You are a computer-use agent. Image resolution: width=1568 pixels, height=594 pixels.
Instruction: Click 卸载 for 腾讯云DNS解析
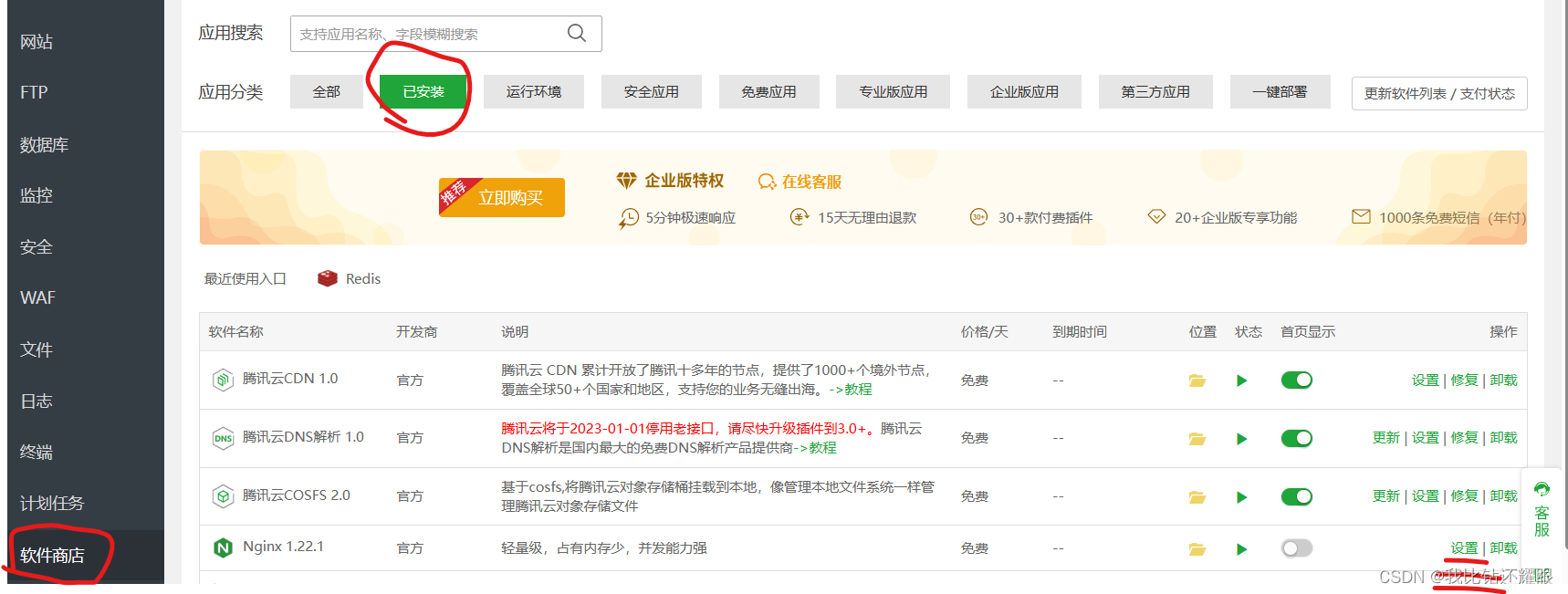1503,437
